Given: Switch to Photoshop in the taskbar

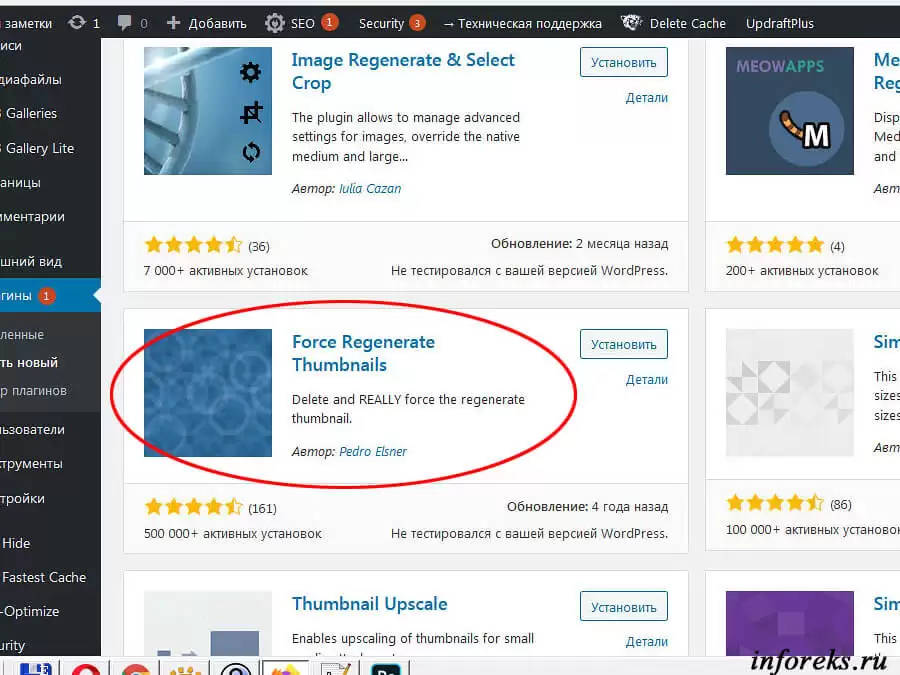Looking at the screenshot, I should pos(385,669).
